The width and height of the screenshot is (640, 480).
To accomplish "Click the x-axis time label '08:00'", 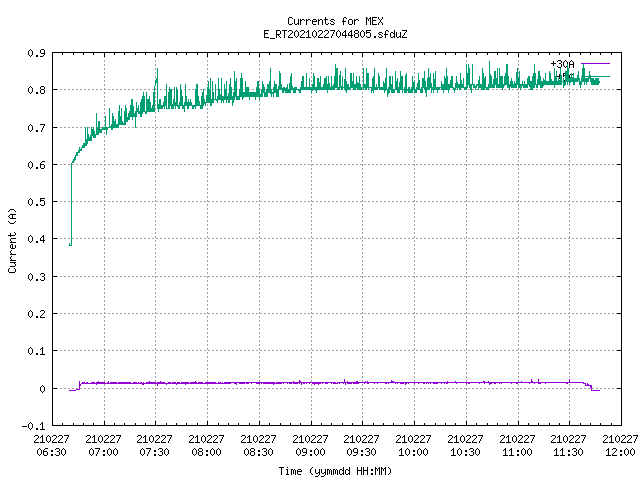I will tap(206, 452).
